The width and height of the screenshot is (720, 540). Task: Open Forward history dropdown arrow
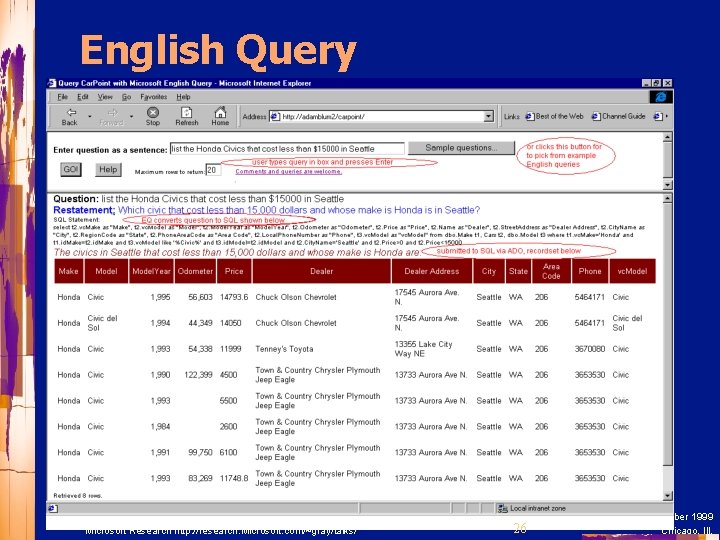(131, 117)
